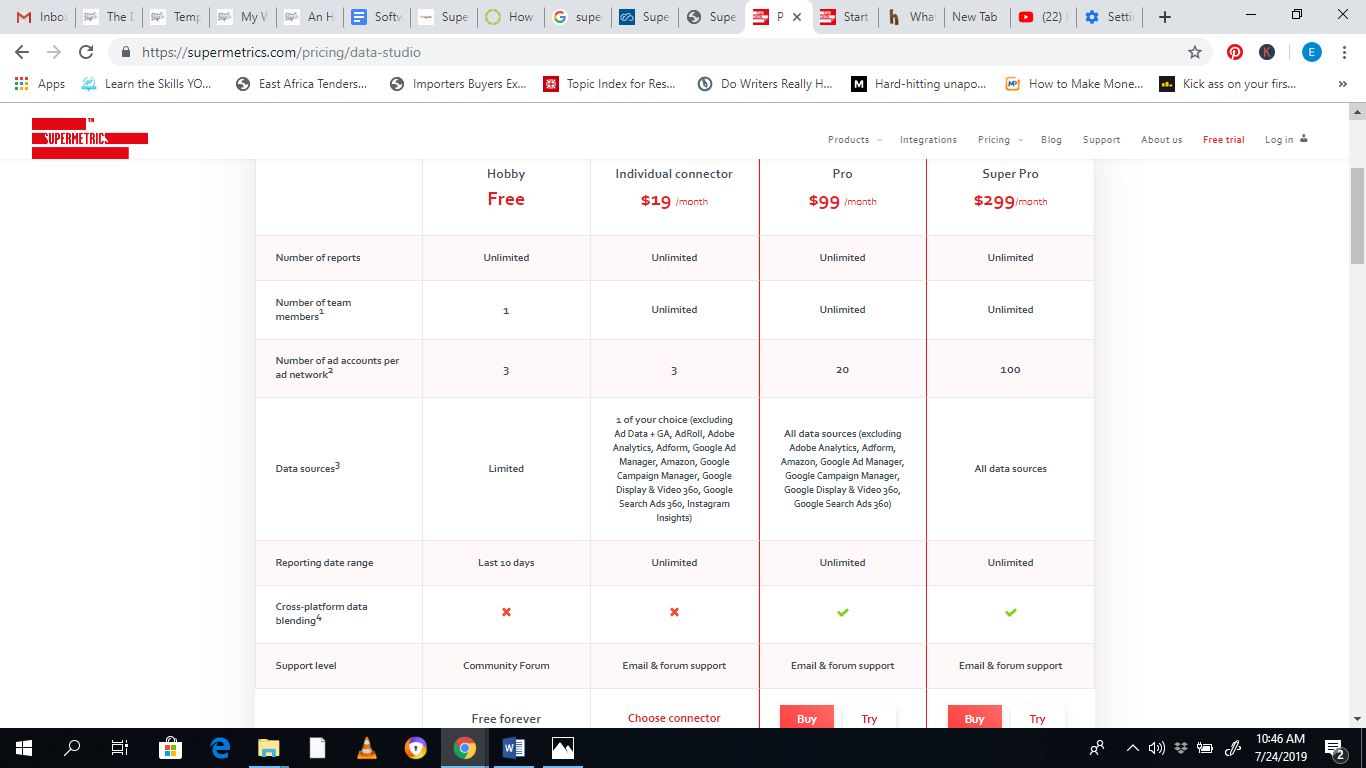Open the Blog page

(1051, 140)
